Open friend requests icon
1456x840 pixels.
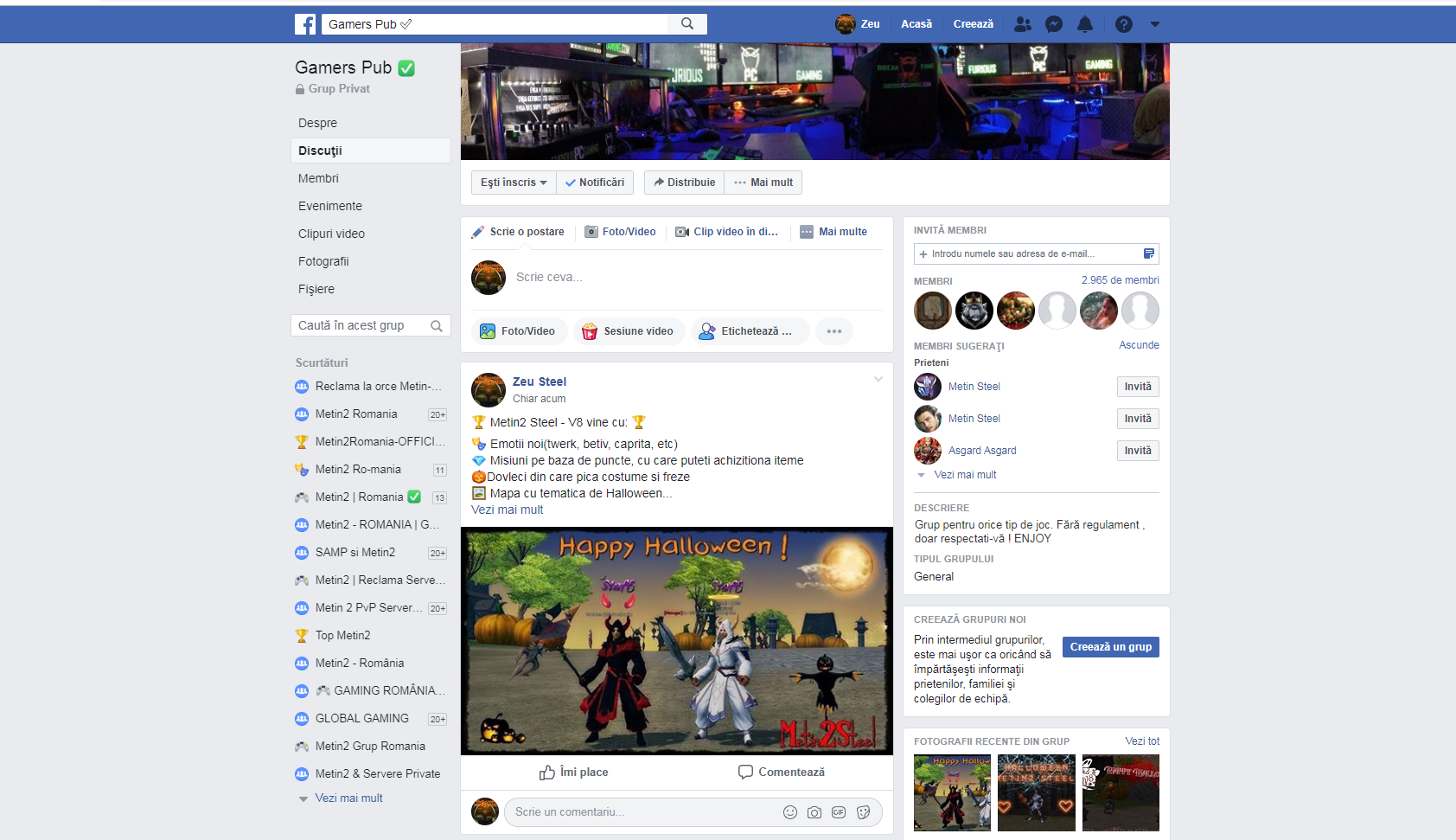[x=1023, y=24]
